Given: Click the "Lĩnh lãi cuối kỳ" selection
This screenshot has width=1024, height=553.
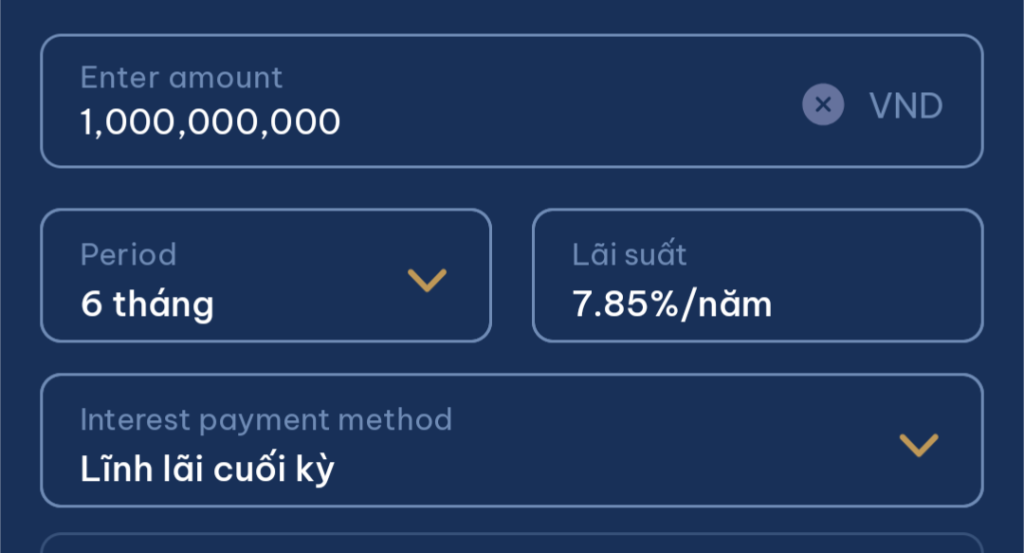Looking at the screenshot, I should 207,468.
